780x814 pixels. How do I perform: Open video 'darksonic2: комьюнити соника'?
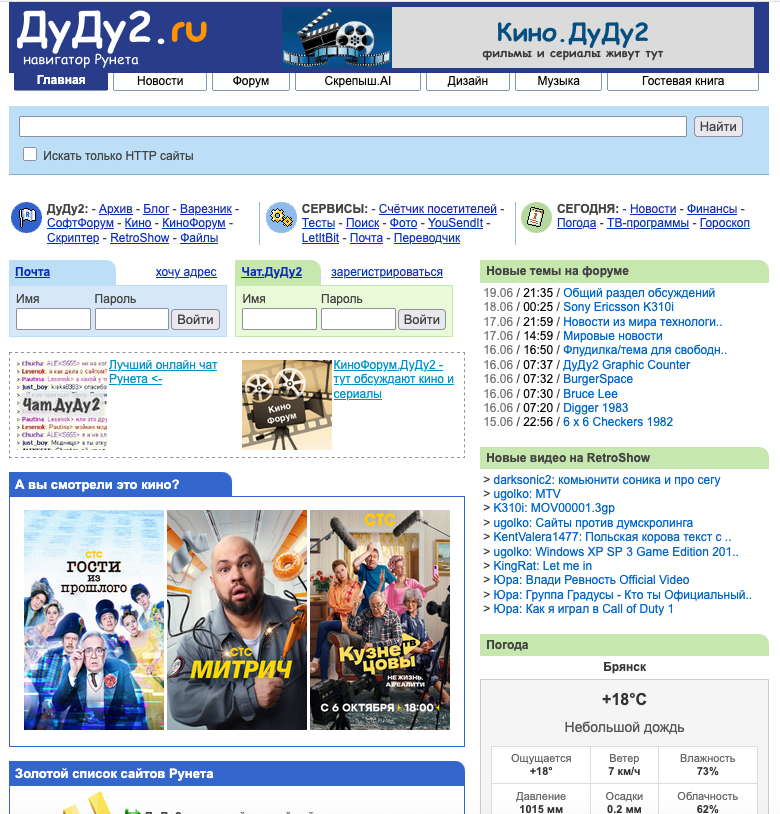[606, 480]
